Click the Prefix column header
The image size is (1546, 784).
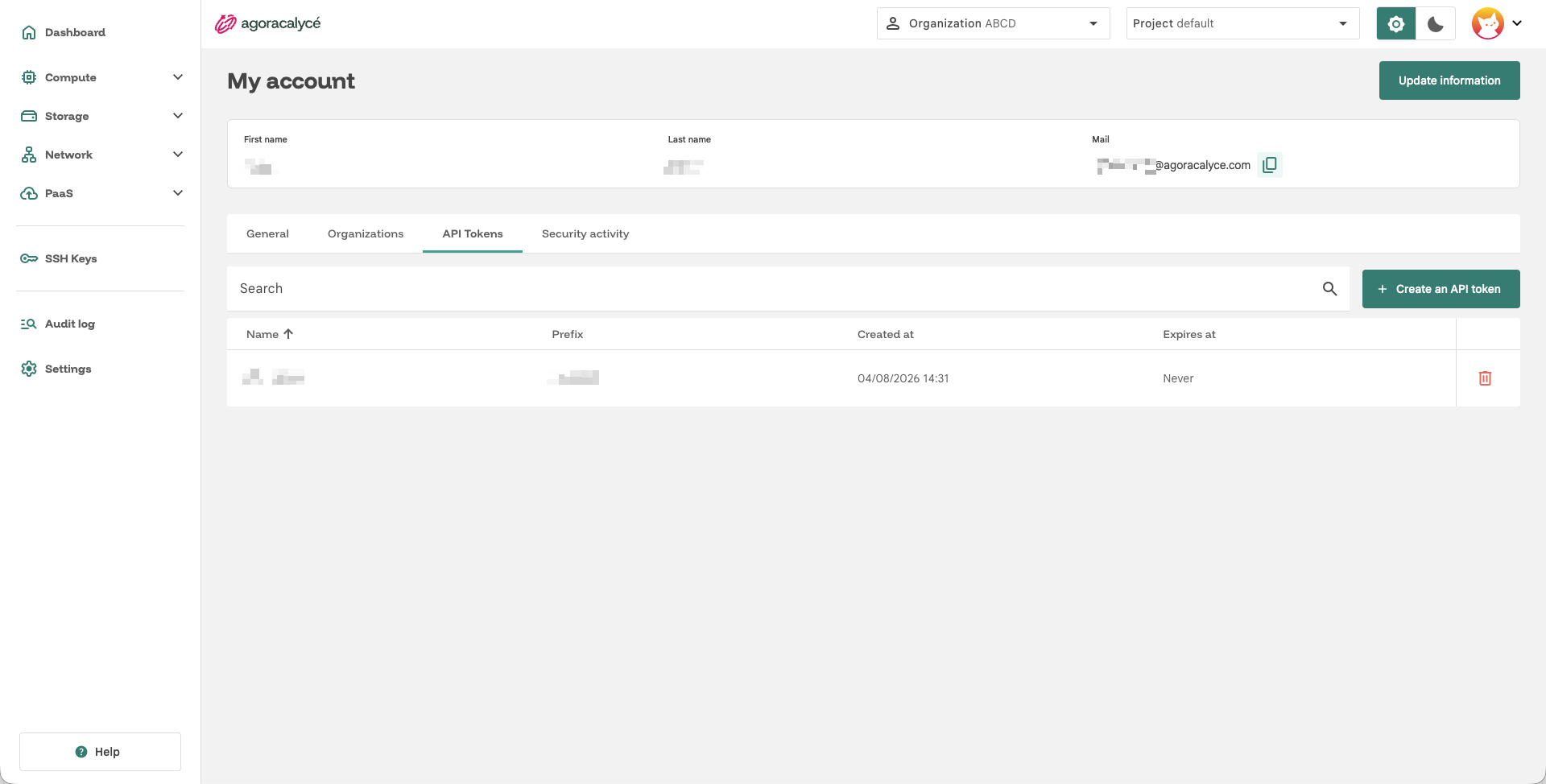(568, 334)
